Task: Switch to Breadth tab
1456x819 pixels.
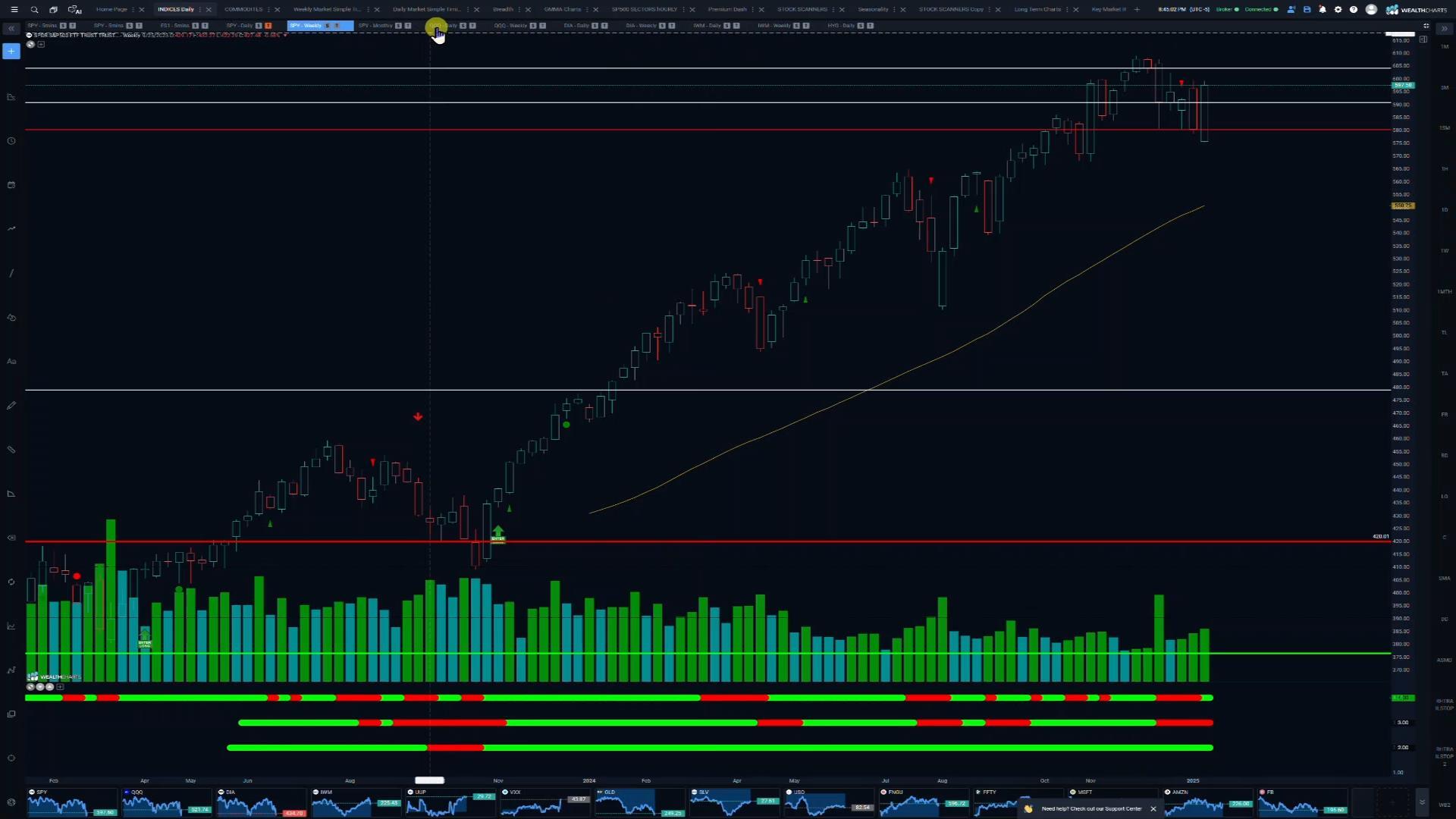Action: pos(503,9)
